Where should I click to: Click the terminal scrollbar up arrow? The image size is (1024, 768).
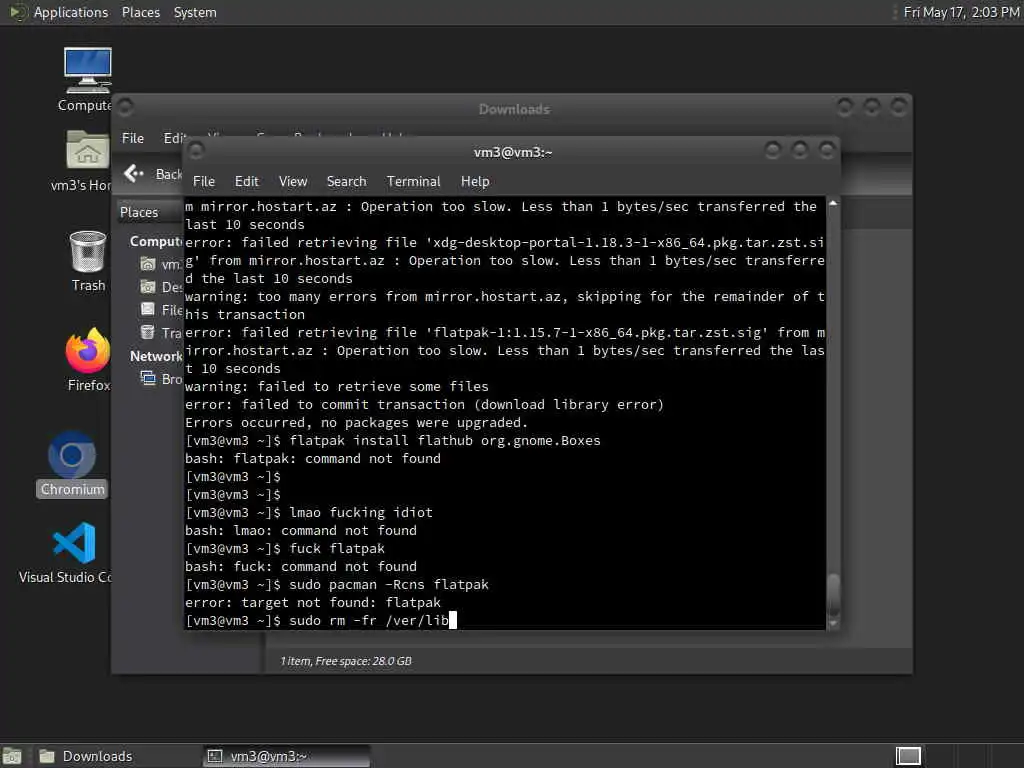[833, 204]
